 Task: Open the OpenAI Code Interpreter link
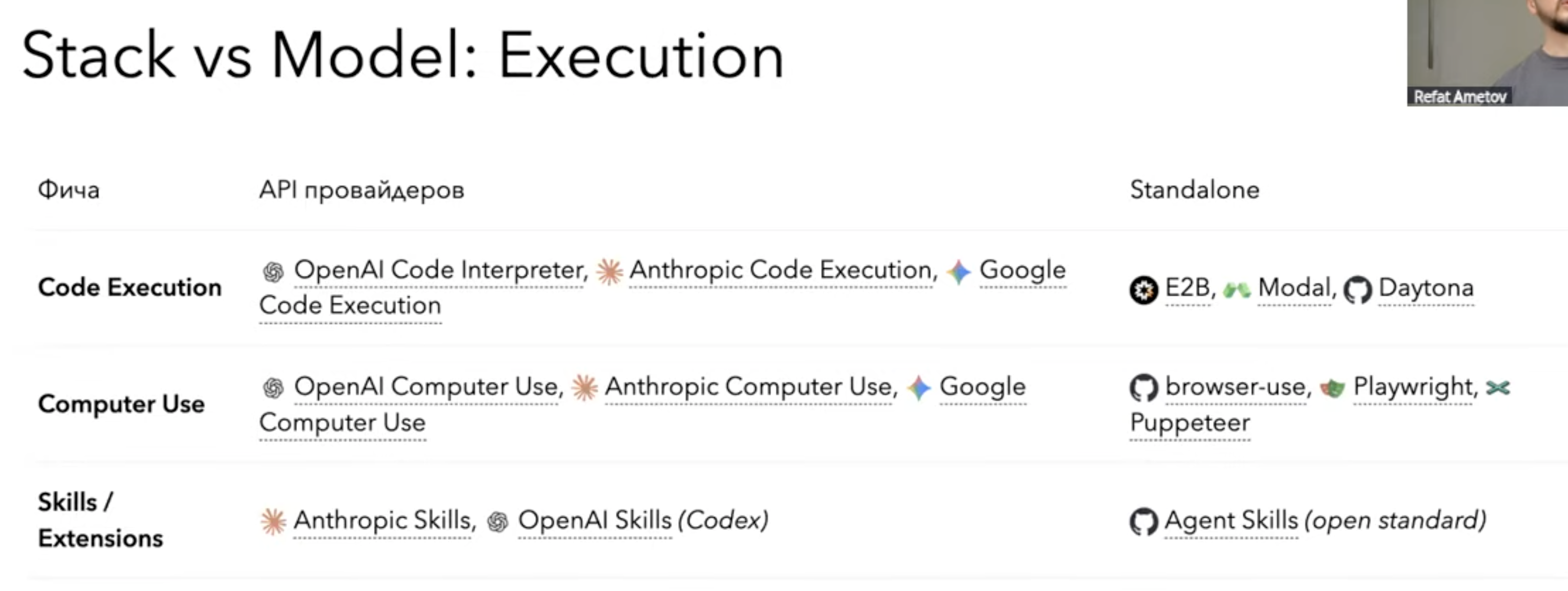(438, 270)
